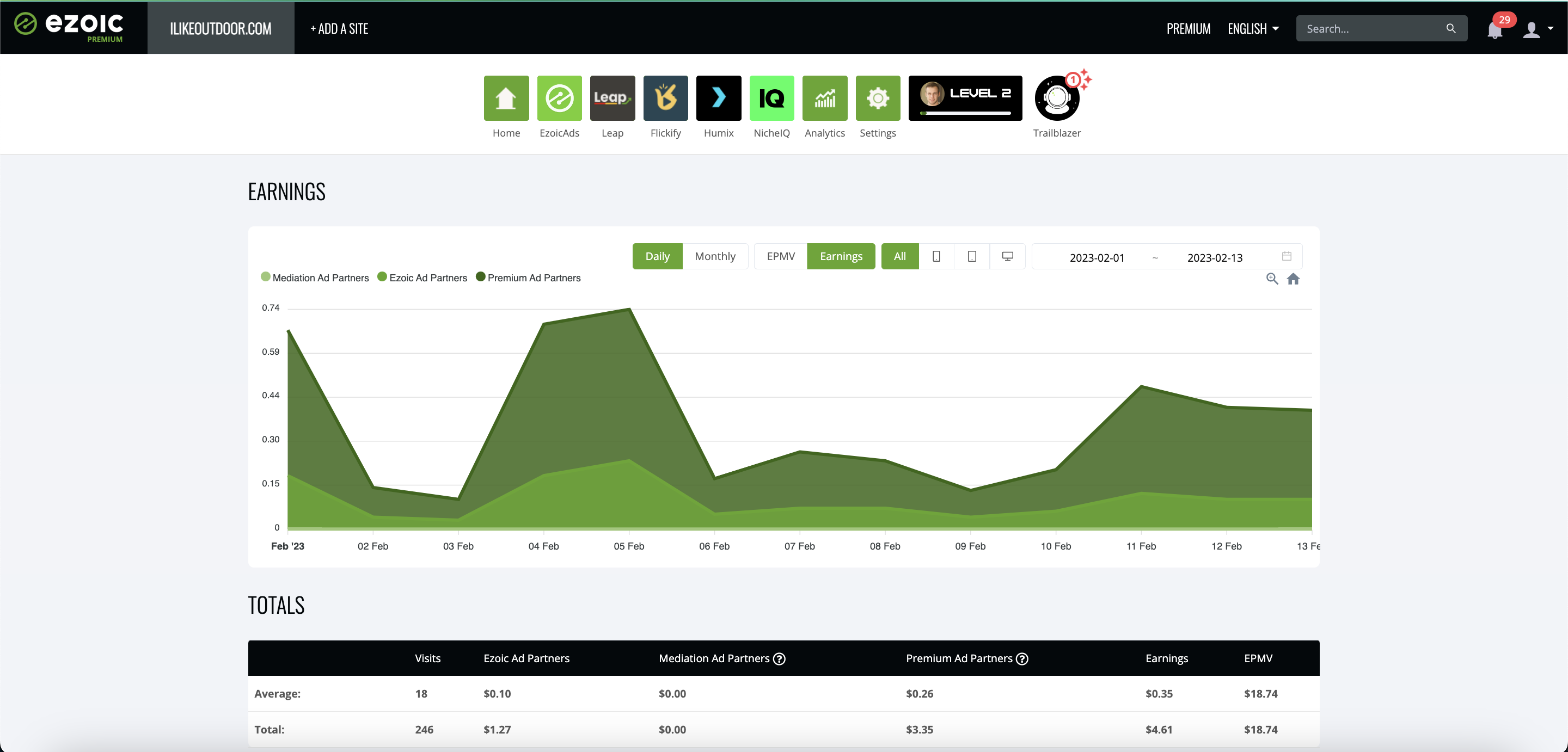Click the 11 Feb axis label
The image size is (1568, 752).
click(x=1140, y=546)
